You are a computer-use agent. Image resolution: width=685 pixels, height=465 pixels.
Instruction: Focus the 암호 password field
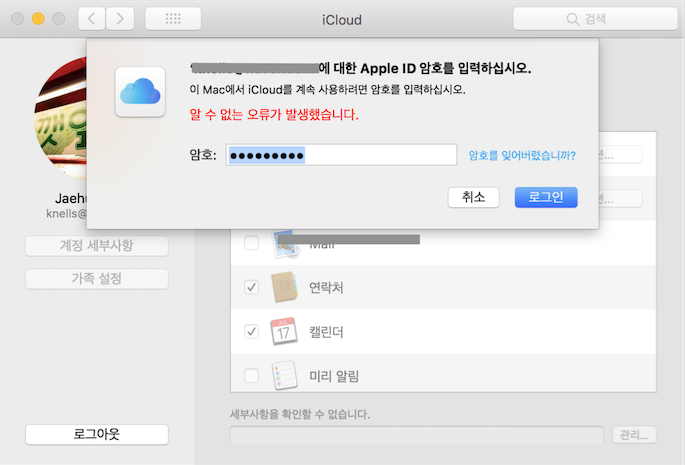[341, 155]
